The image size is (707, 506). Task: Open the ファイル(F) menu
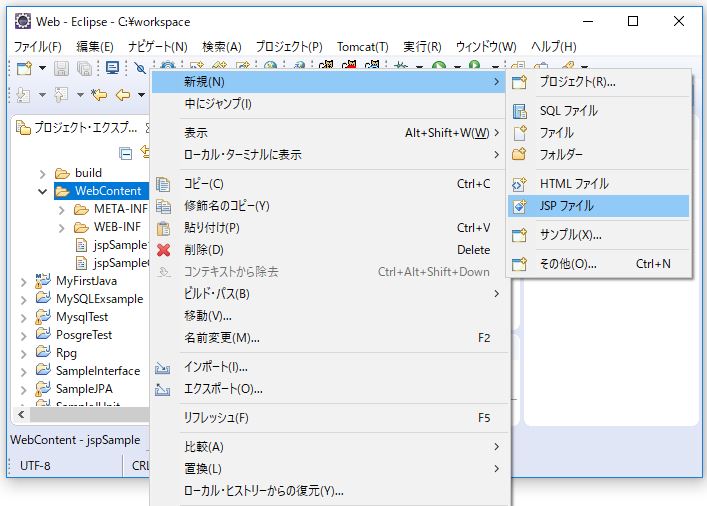point(37,46)
